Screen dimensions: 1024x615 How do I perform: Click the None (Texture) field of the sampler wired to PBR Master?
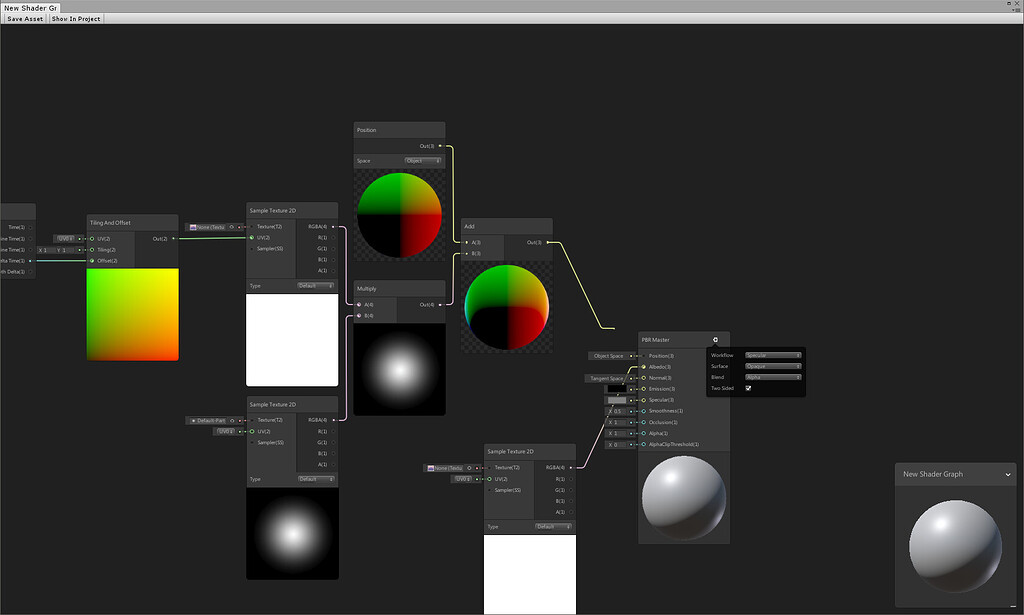click(x=445, y=468)
